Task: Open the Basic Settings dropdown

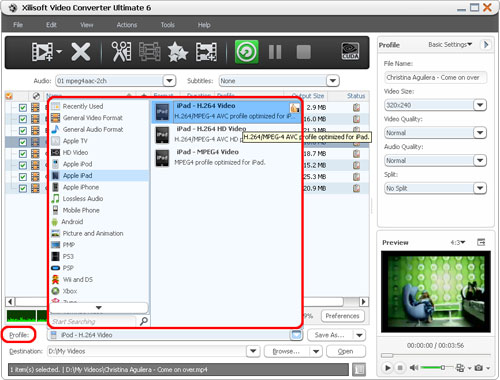Action: [450, 44]
